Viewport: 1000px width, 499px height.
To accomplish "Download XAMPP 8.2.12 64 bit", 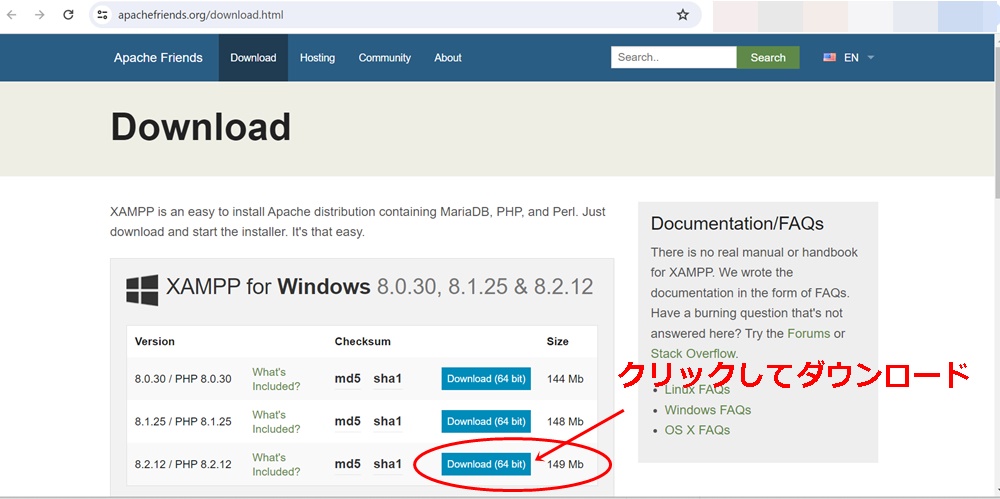I will click(486, 464).
